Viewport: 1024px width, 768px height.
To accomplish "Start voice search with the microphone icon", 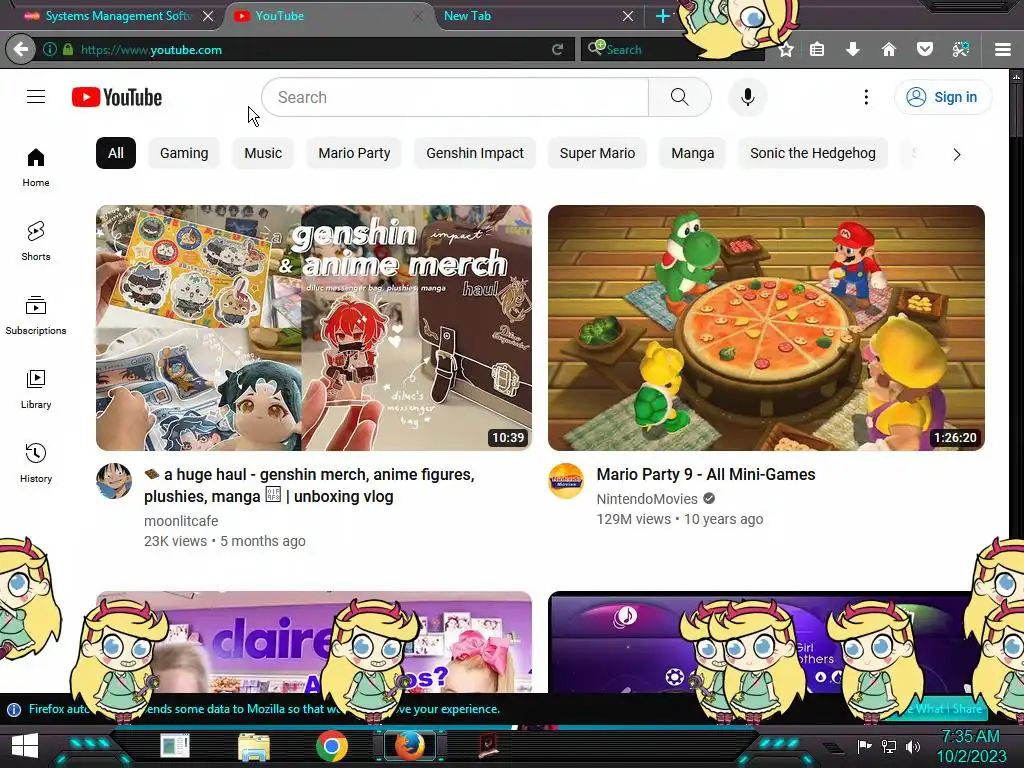I will pyautogui.click(x=748, y=97).
